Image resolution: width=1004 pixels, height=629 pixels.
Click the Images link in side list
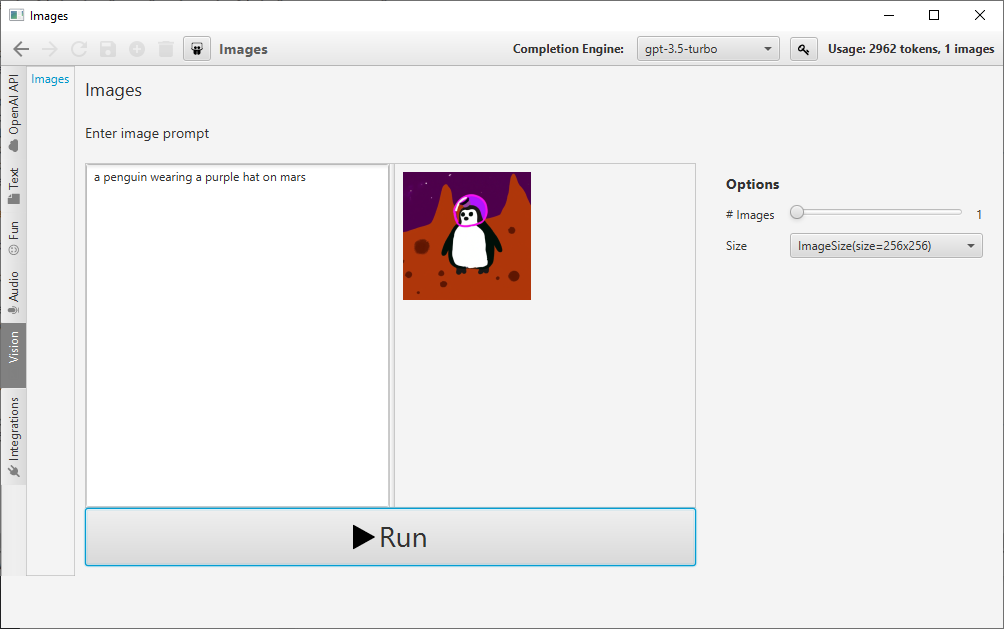(50, 79)
